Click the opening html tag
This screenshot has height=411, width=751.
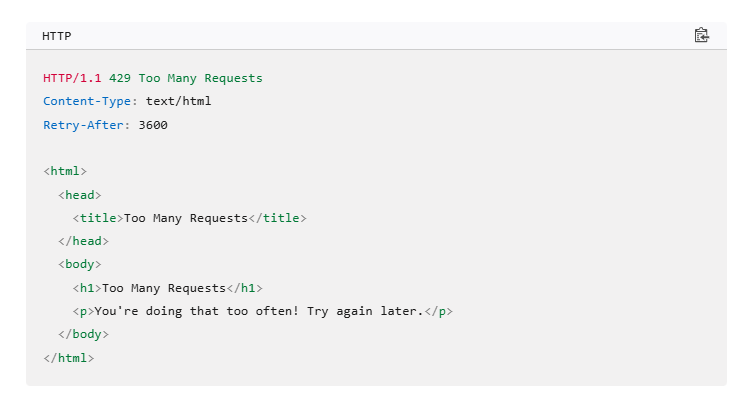[x=65, y=171]
